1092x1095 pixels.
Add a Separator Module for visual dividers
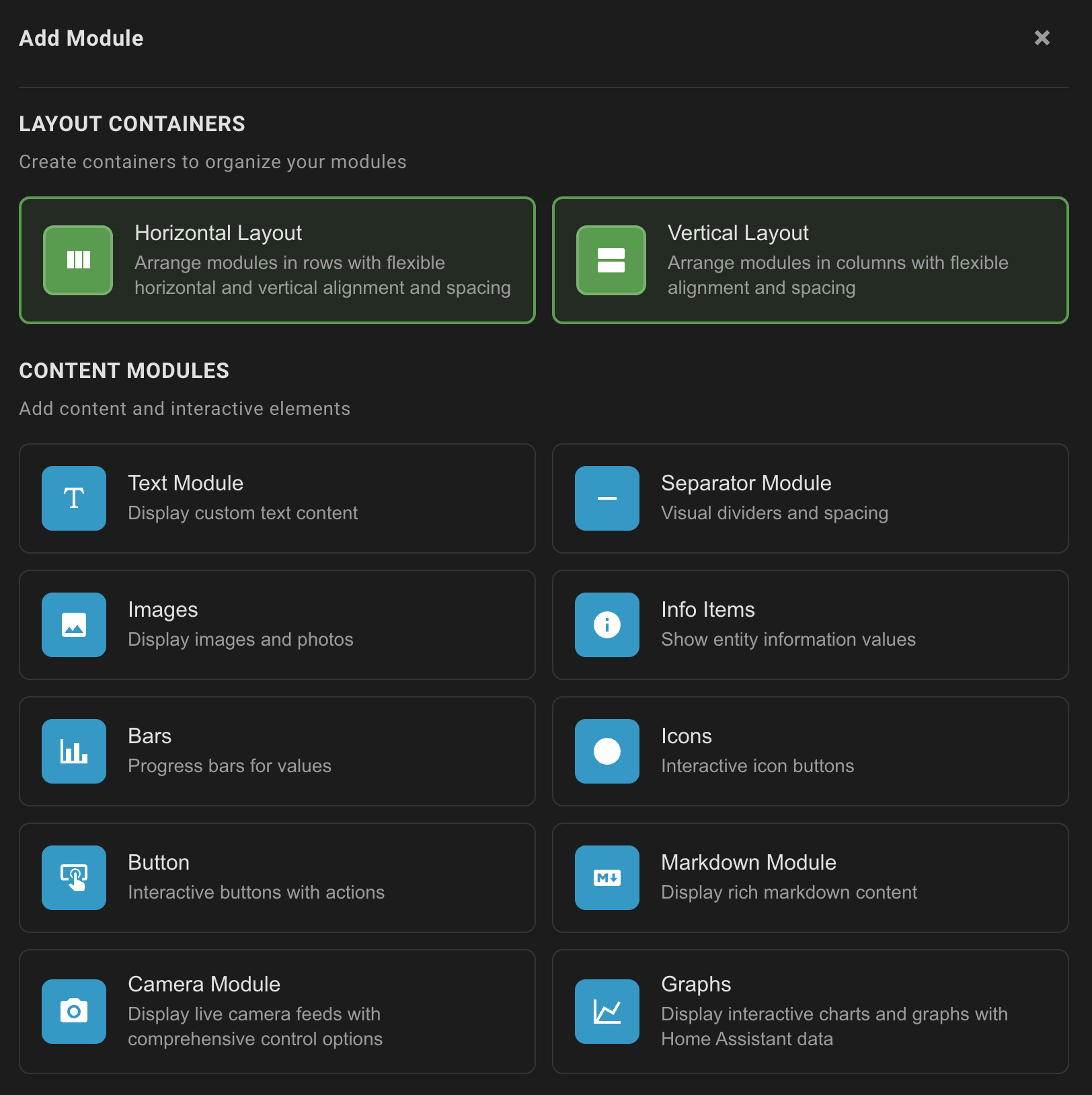tap(810, 498)
